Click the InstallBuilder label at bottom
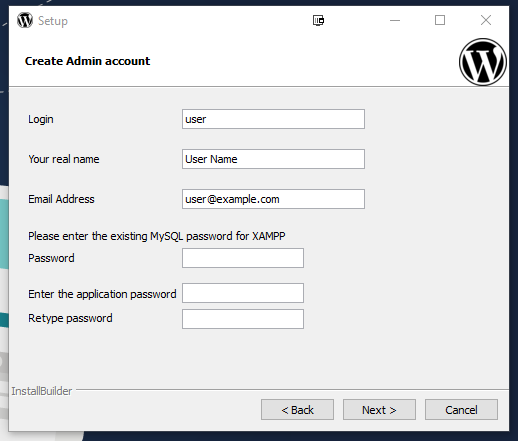 click(x=42, y=391)
